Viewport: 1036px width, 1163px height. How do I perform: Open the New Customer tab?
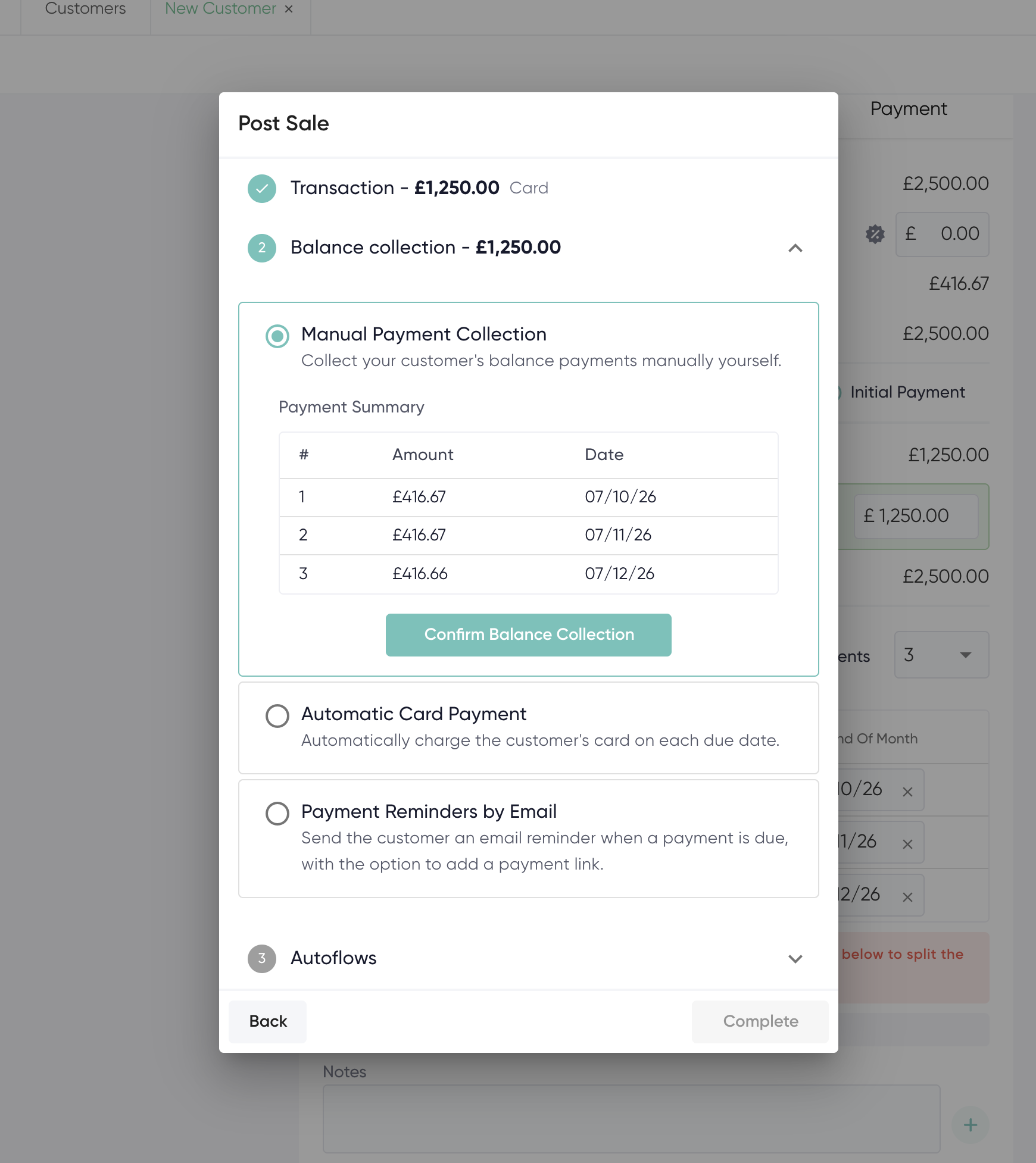coord(220,9)
